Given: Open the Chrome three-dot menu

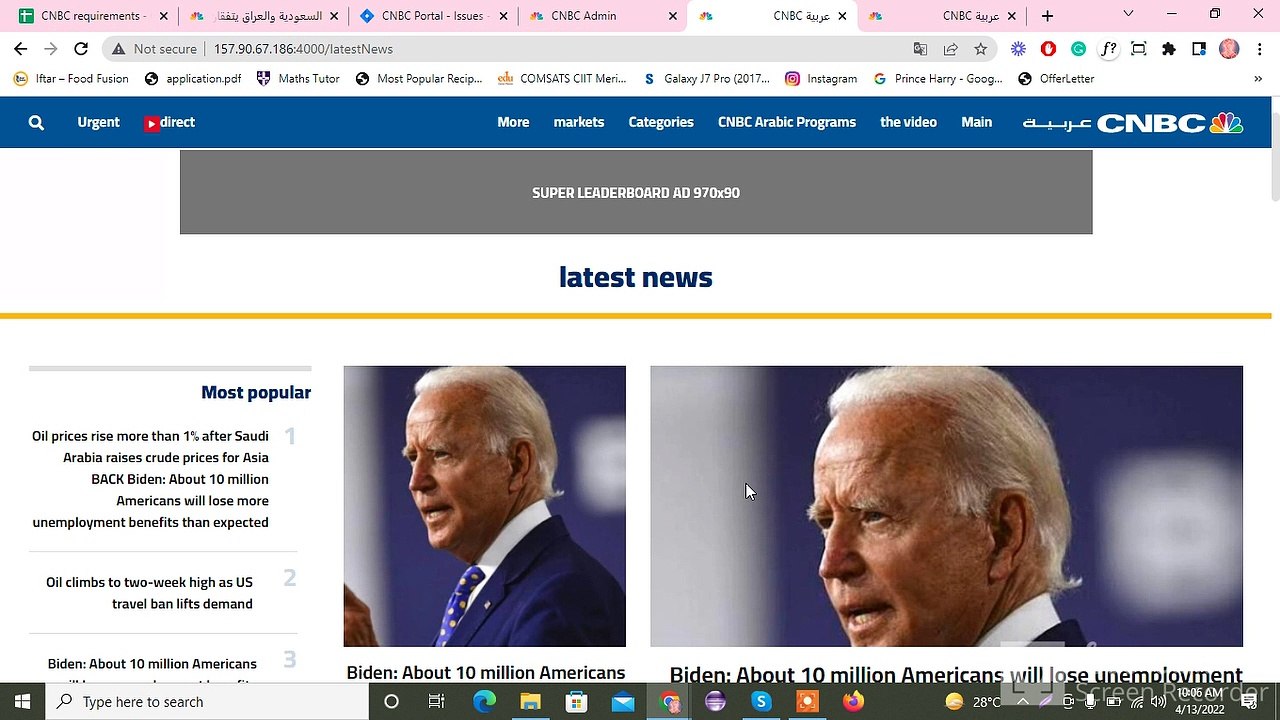Looking at the screenshot, I should pos(1259,49).
